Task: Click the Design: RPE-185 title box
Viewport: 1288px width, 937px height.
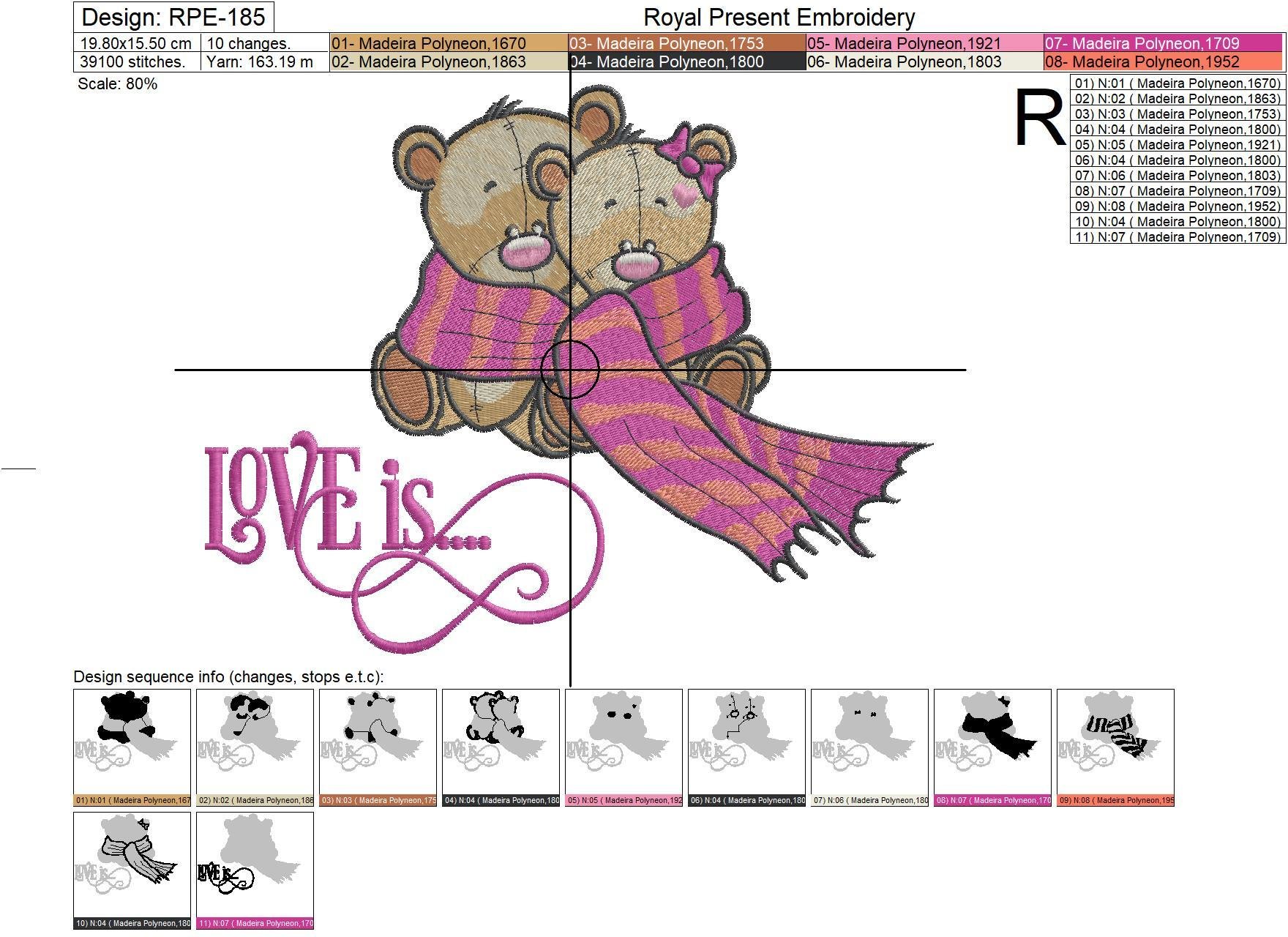Action: point(173,17)
